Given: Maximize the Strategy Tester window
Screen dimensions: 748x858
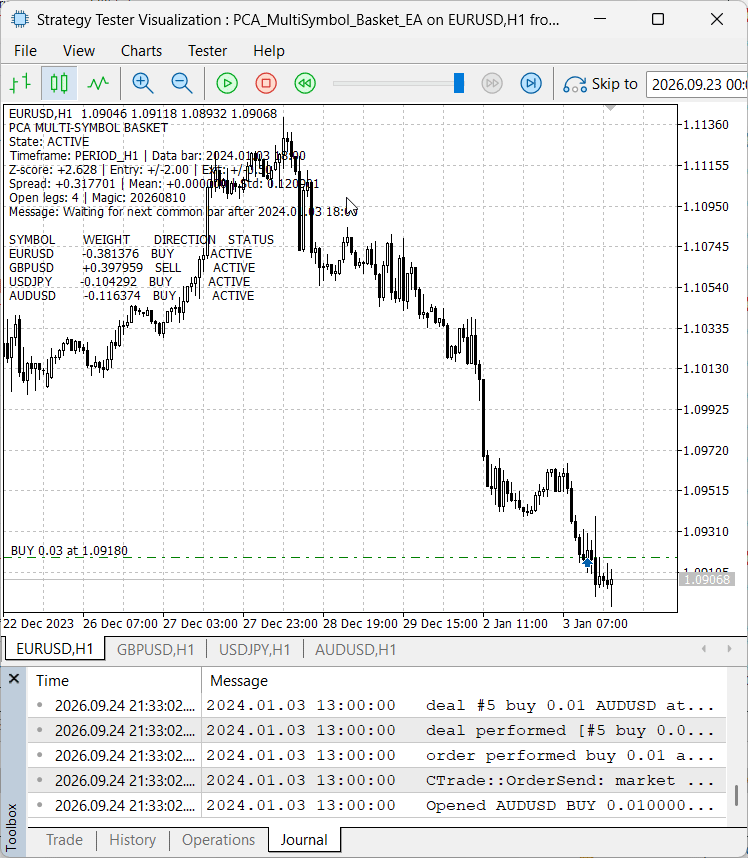Looking at the screenshot, I should pos(658,20).
